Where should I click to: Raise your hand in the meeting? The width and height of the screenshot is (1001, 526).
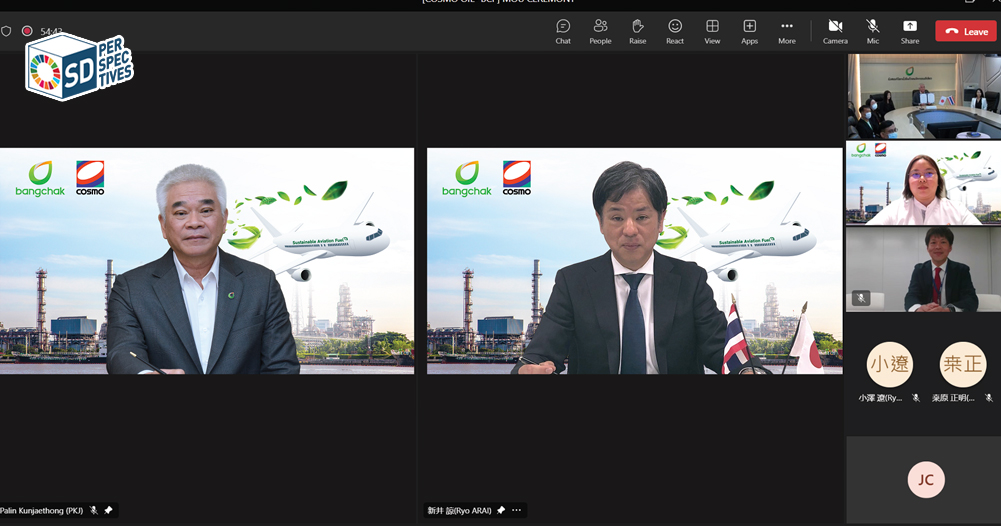637,31
